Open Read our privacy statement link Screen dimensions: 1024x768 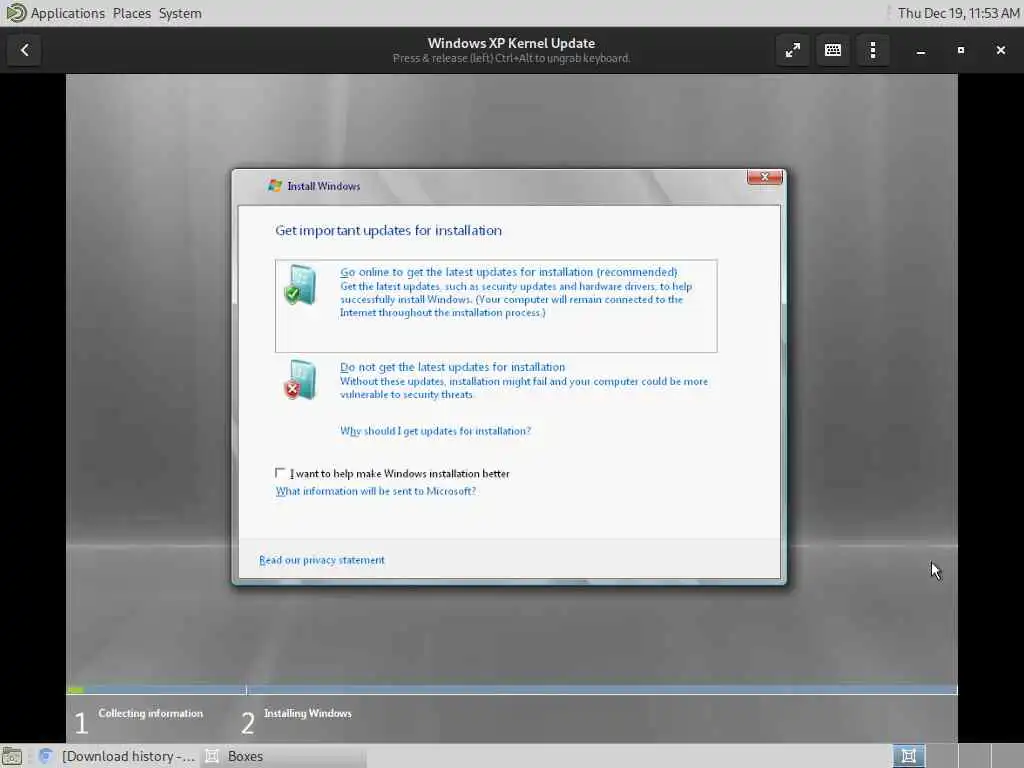322,560
